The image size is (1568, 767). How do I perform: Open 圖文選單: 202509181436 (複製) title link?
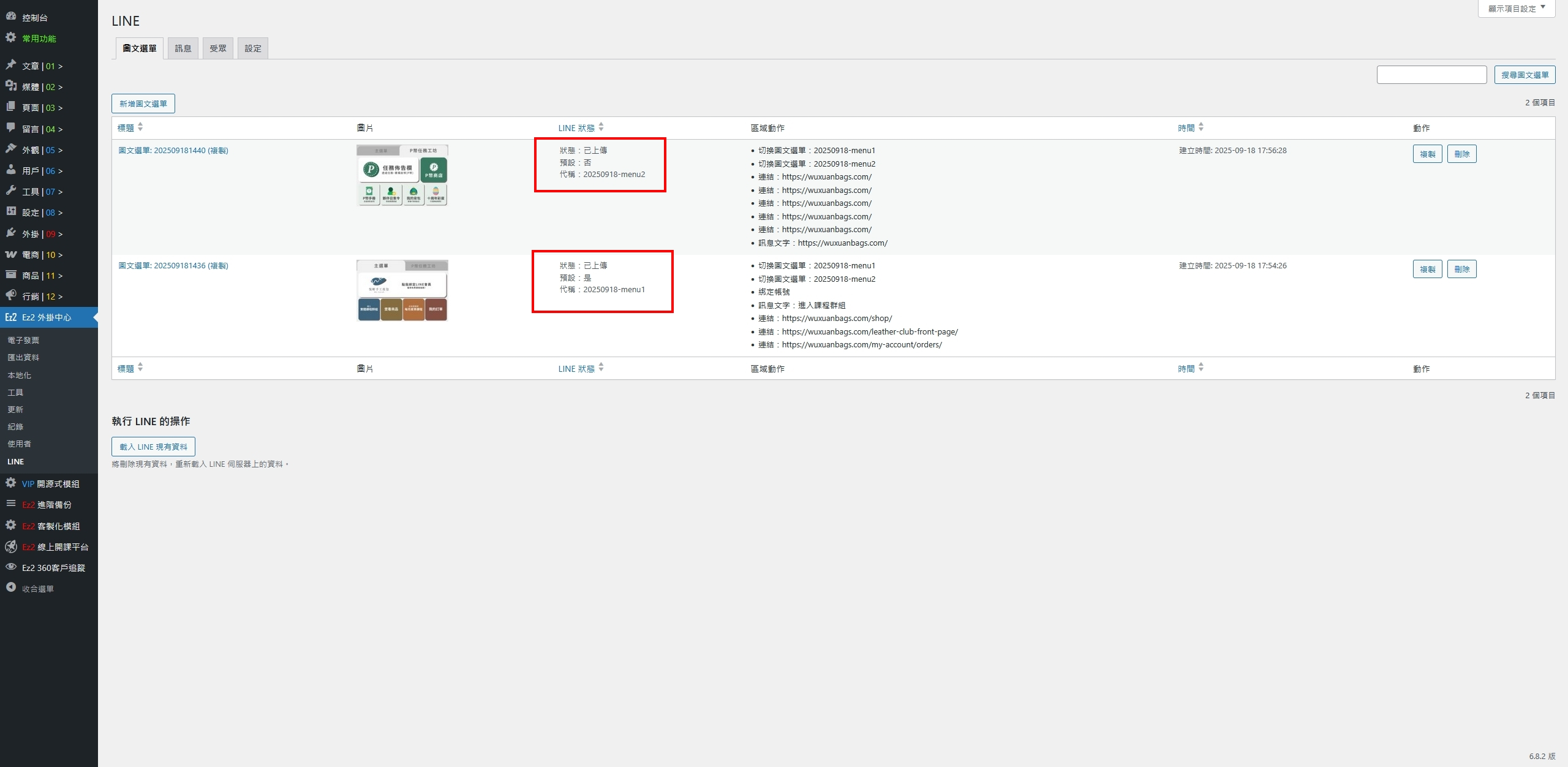(173, 265)
